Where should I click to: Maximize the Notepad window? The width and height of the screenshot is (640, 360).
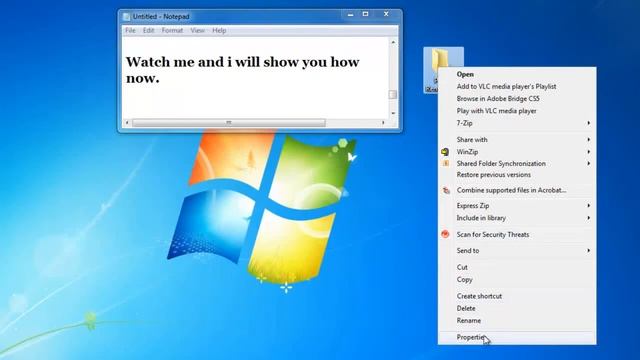tap(366, 14)
